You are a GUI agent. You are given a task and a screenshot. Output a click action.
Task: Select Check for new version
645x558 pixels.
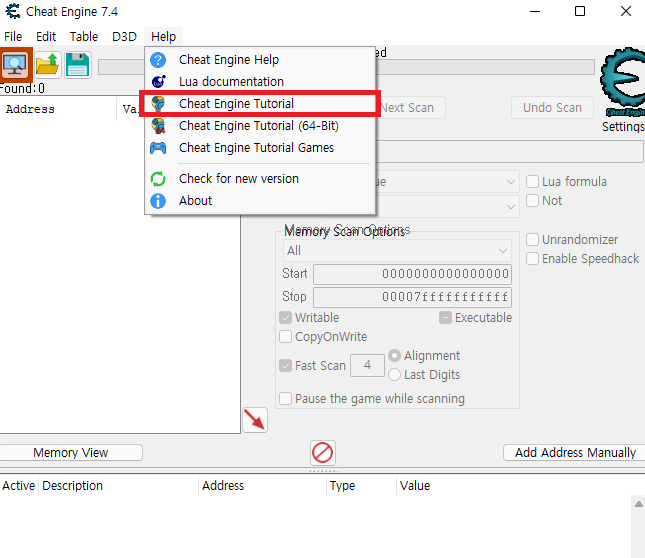coord(260,179)
